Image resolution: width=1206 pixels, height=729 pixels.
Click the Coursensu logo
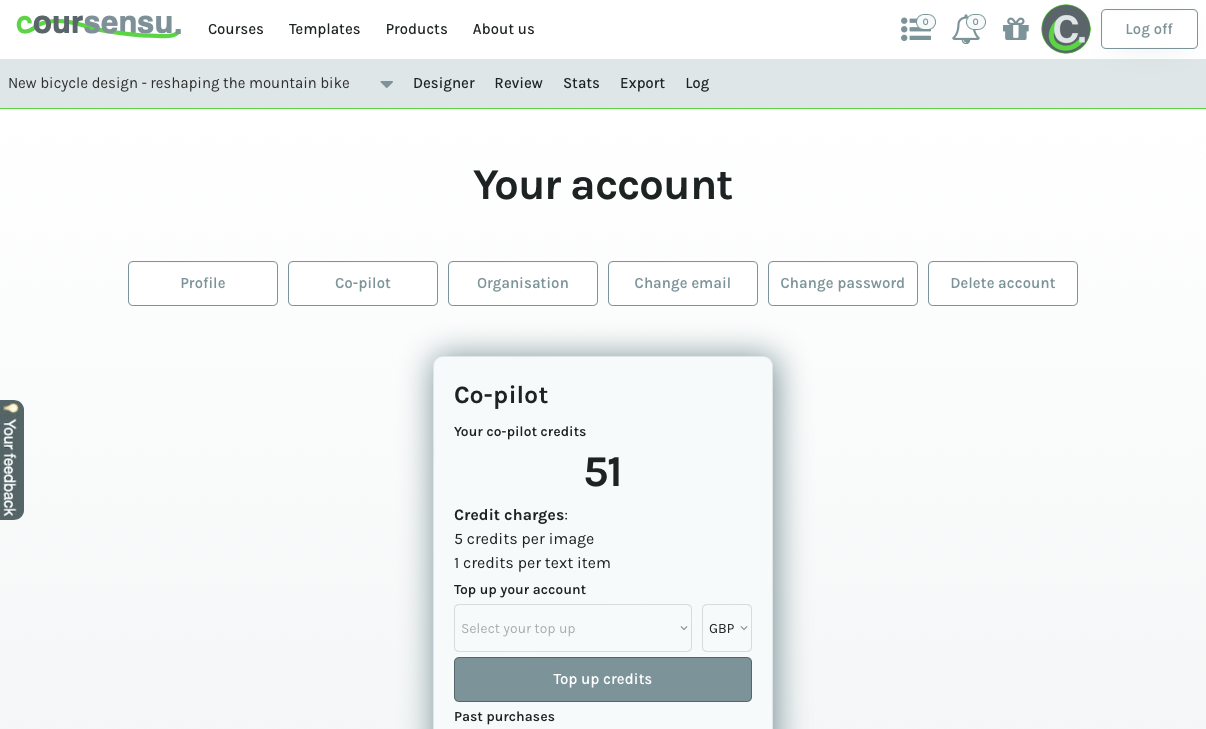tap(98, 26)
